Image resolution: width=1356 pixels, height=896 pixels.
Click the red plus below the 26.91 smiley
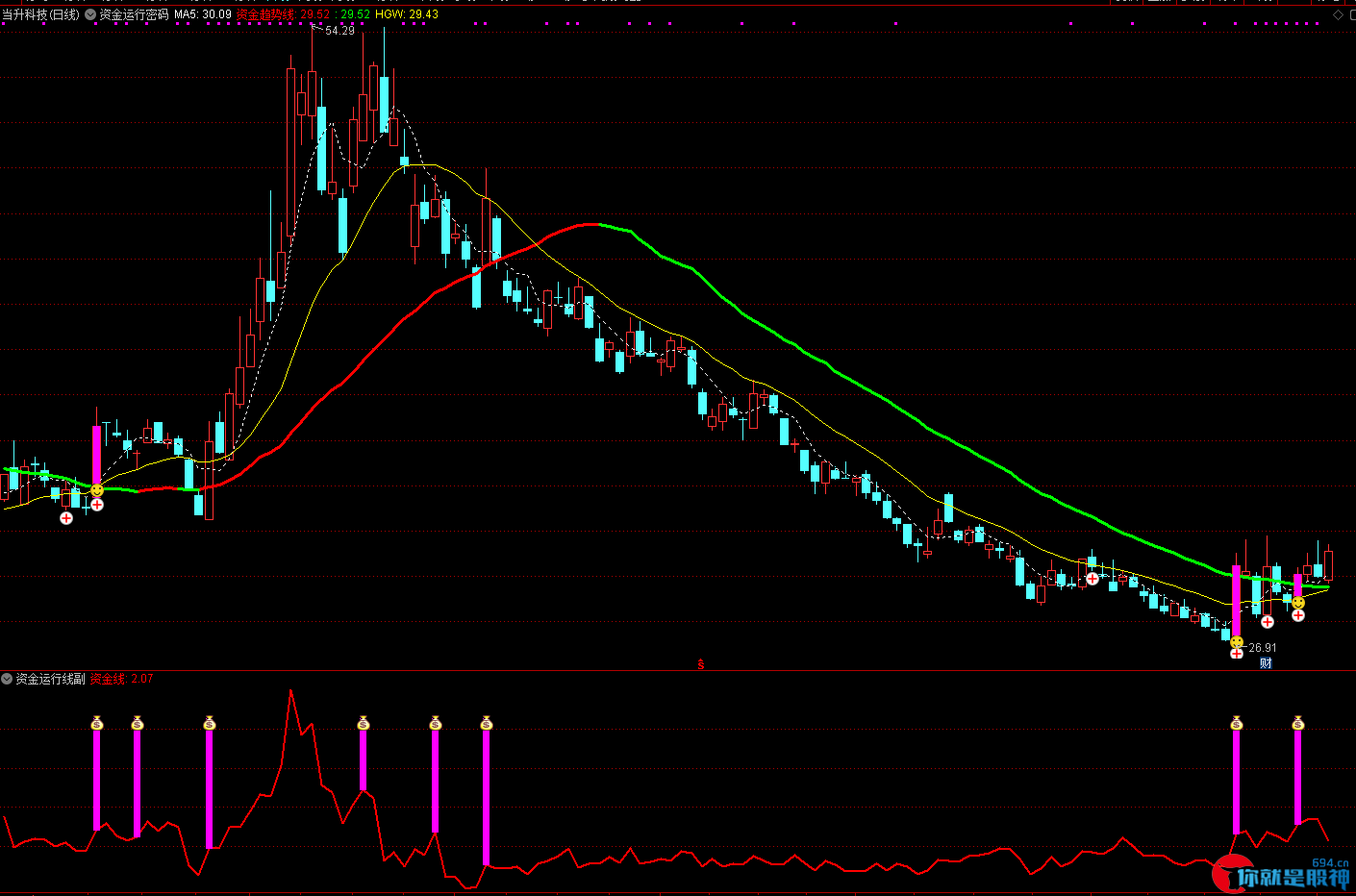[x=1237, y=654]
